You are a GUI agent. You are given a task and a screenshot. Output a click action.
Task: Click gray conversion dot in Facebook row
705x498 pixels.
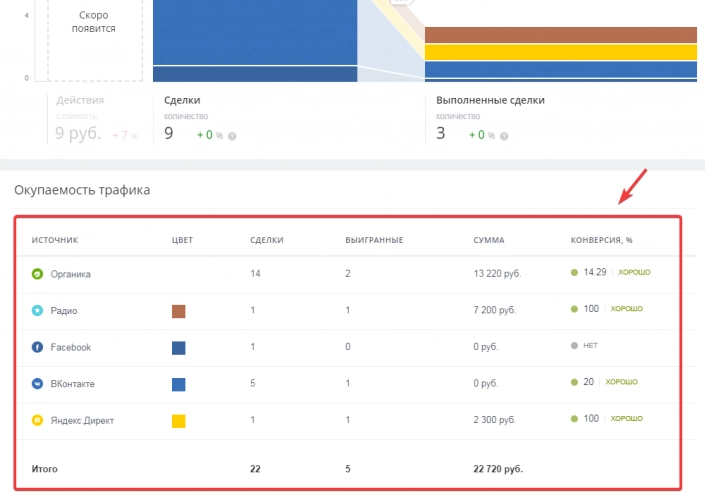574,347
